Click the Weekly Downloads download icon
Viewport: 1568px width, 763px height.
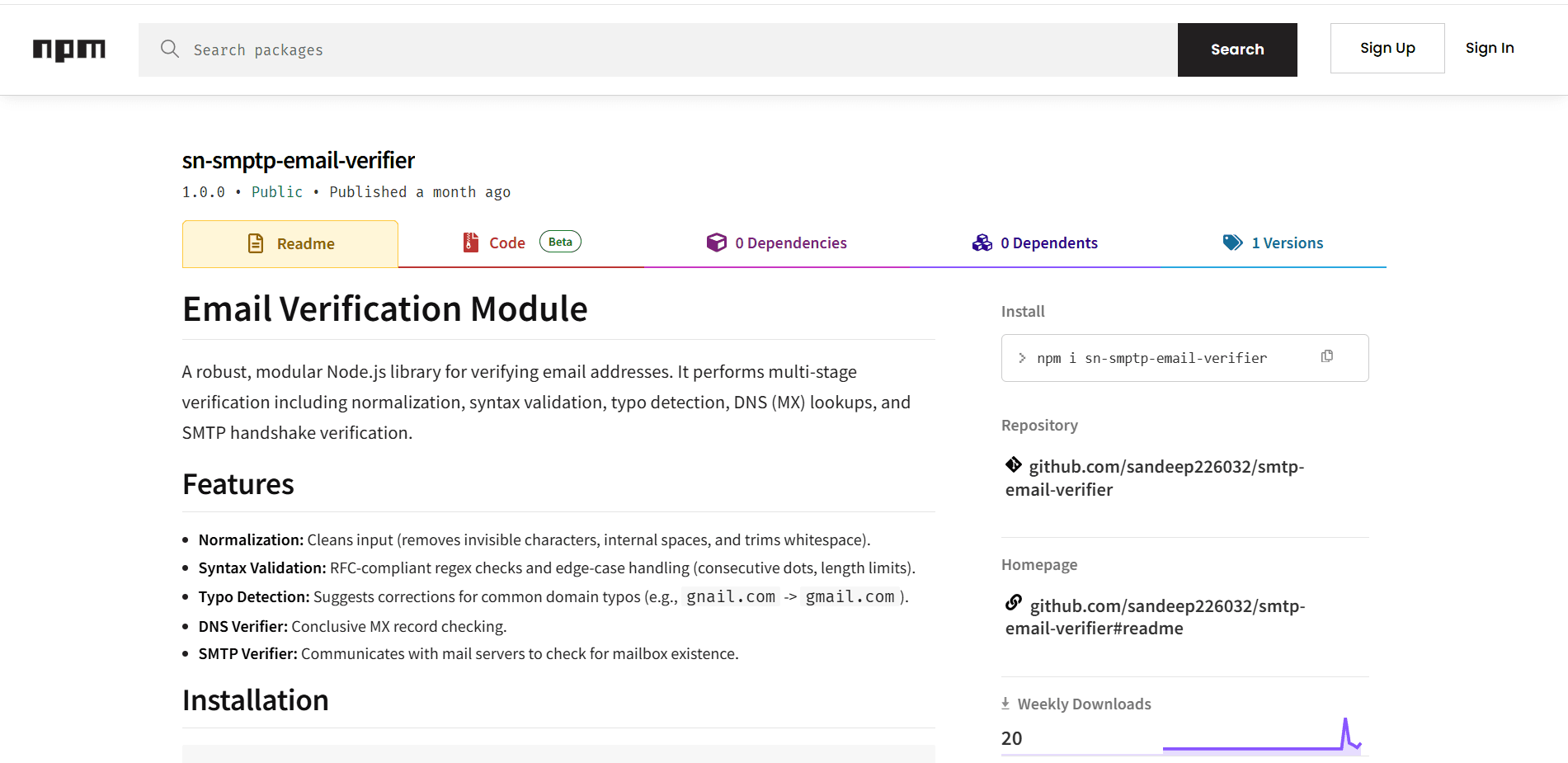[1005, 704]
